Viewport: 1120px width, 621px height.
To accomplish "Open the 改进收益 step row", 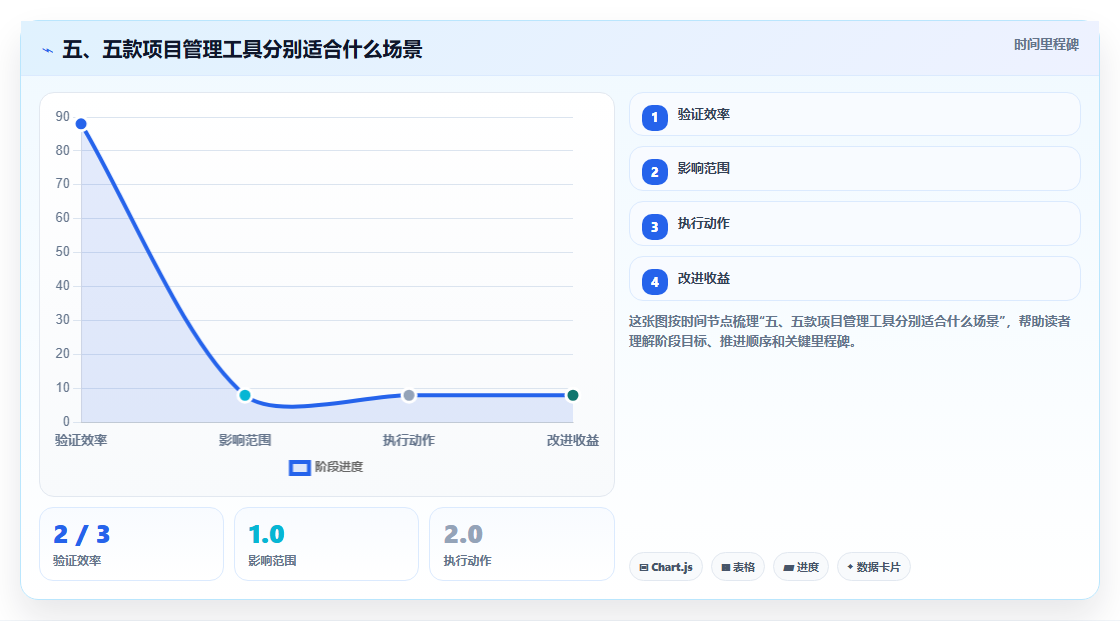I will pos(854,279).
